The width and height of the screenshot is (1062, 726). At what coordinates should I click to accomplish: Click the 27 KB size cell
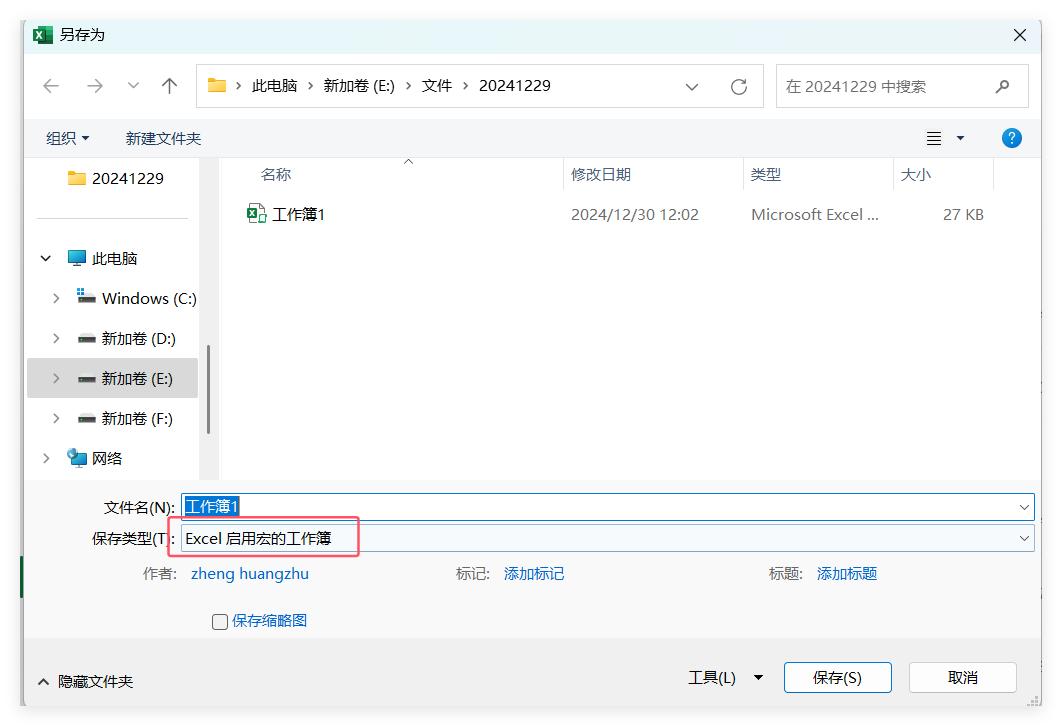963,214
